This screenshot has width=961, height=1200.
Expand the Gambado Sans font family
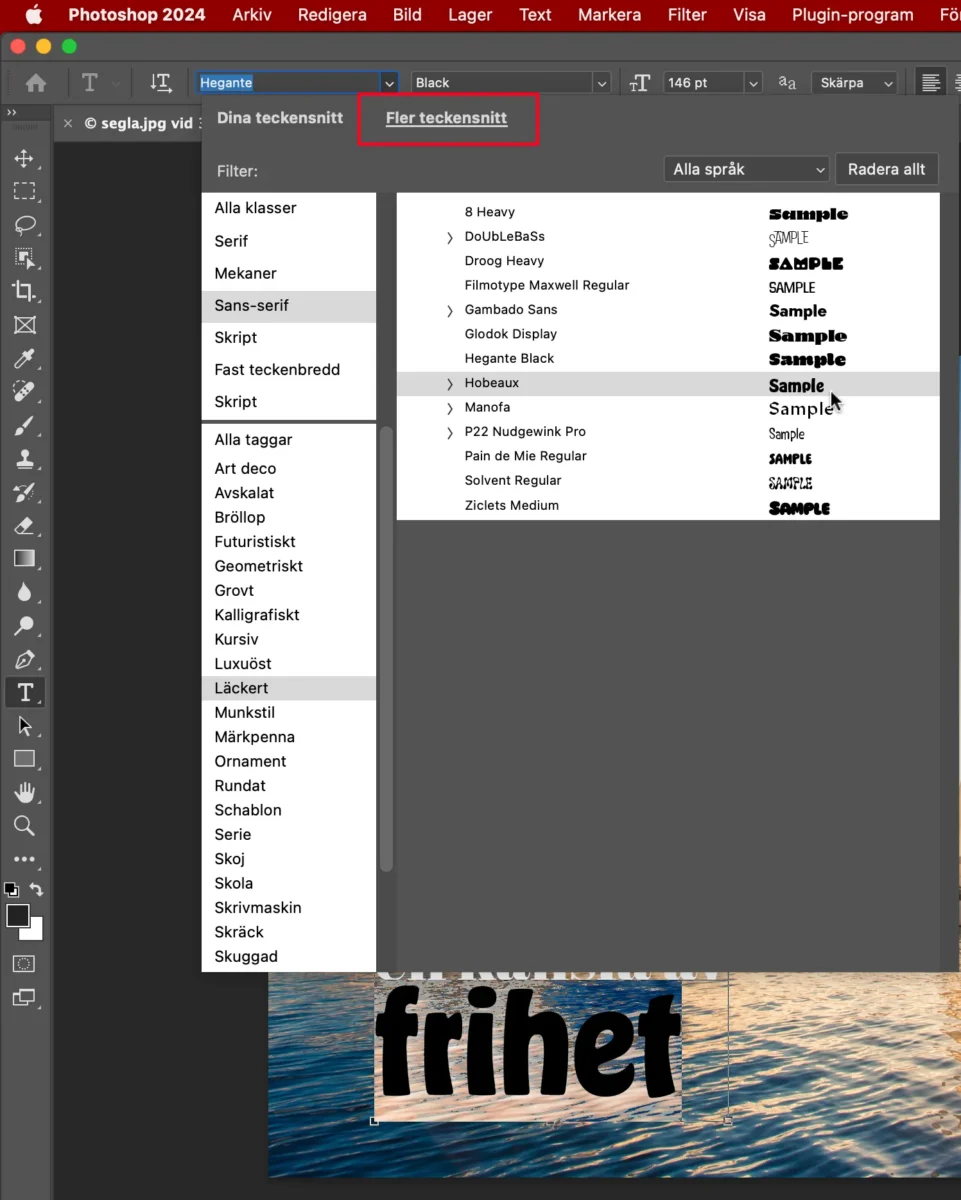(449, 311)
